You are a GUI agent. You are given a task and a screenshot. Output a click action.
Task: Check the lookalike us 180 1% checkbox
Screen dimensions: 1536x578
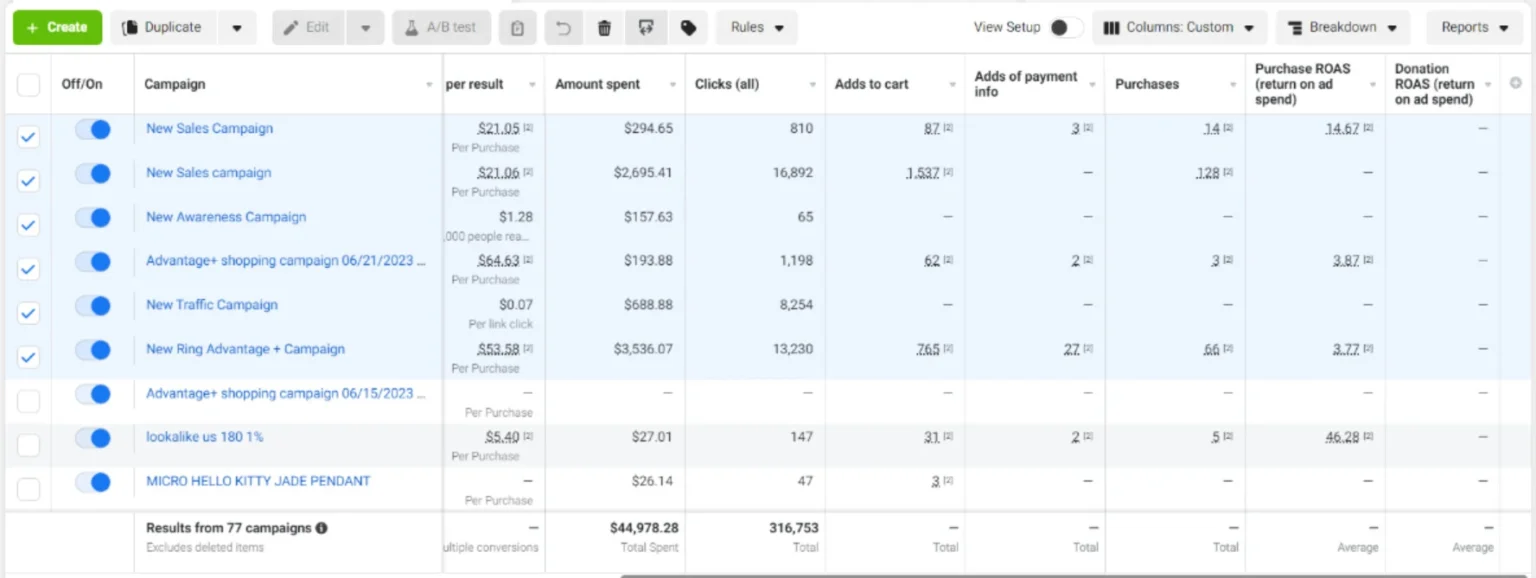(29, 445)
